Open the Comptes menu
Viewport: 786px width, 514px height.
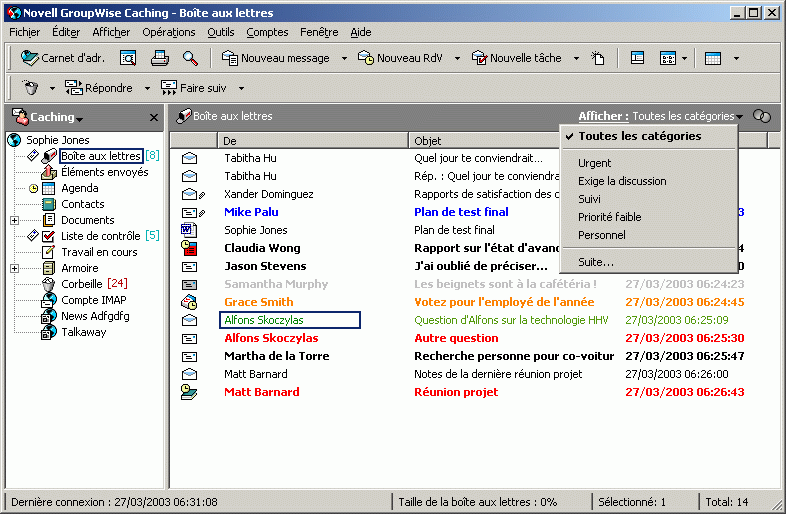coord(267,32)
